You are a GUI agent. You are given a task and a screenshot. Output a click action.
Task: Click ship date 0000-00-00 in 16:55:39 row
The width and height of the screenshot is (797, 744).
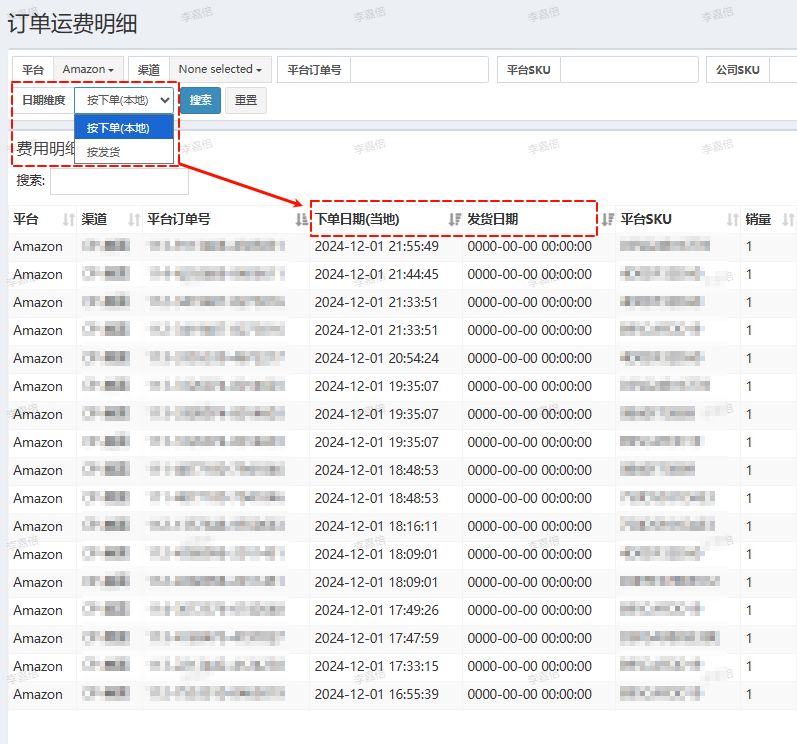coord(530,694)
